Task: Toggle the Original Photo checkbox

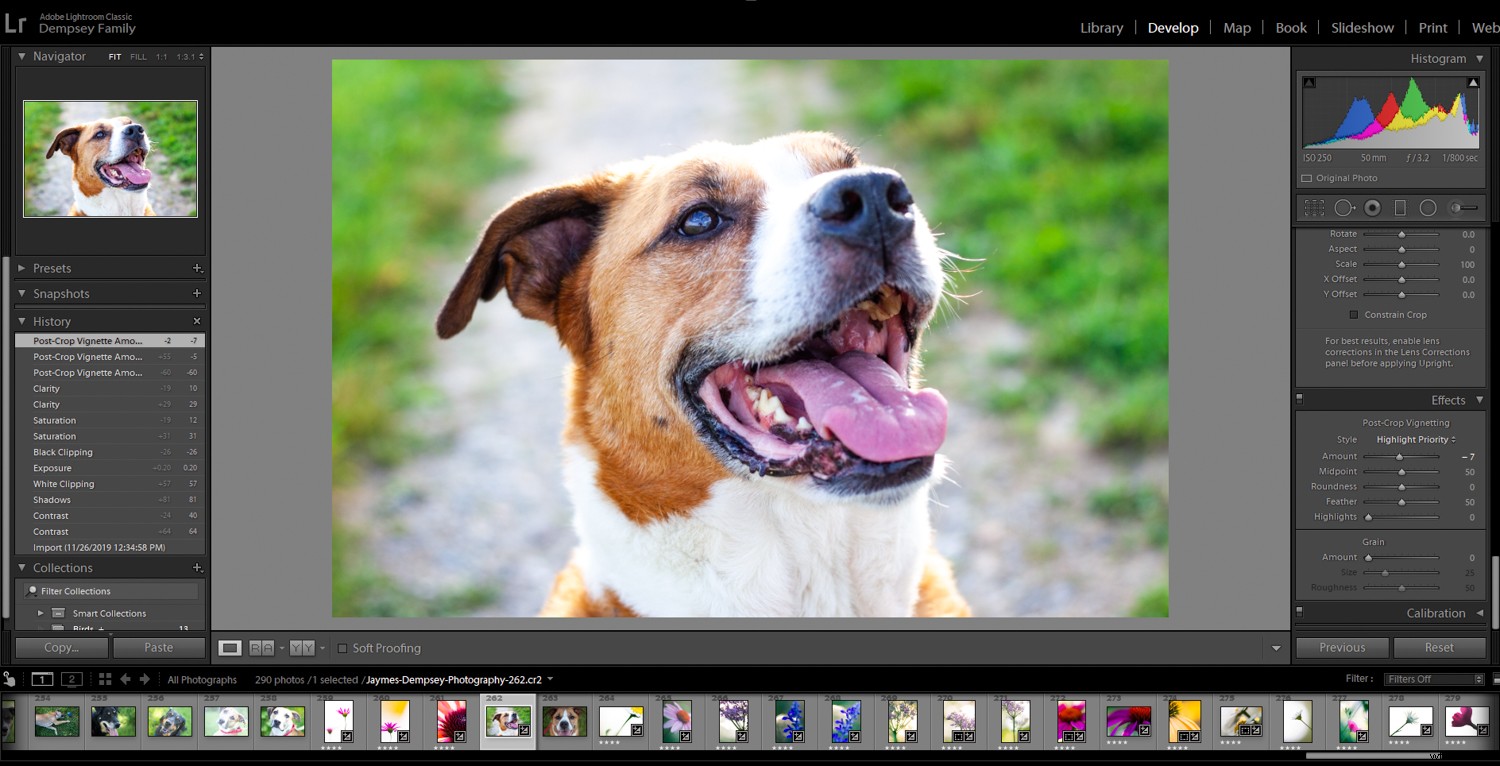Action: pyautogui.click(x=1308, y=177)
